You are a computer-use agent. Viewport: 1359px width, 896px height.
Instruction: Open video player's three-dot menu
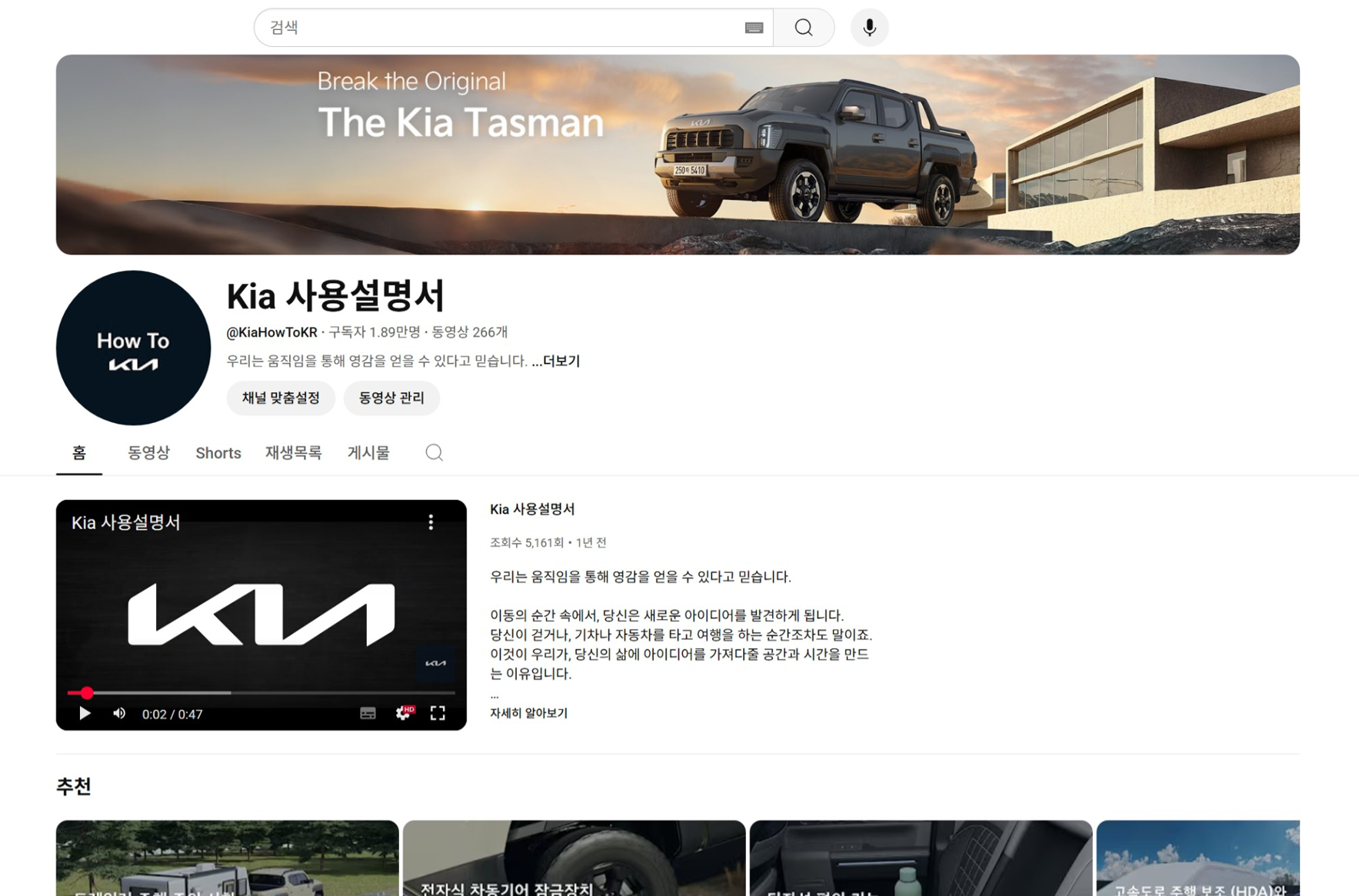click(x=431, y=522)
